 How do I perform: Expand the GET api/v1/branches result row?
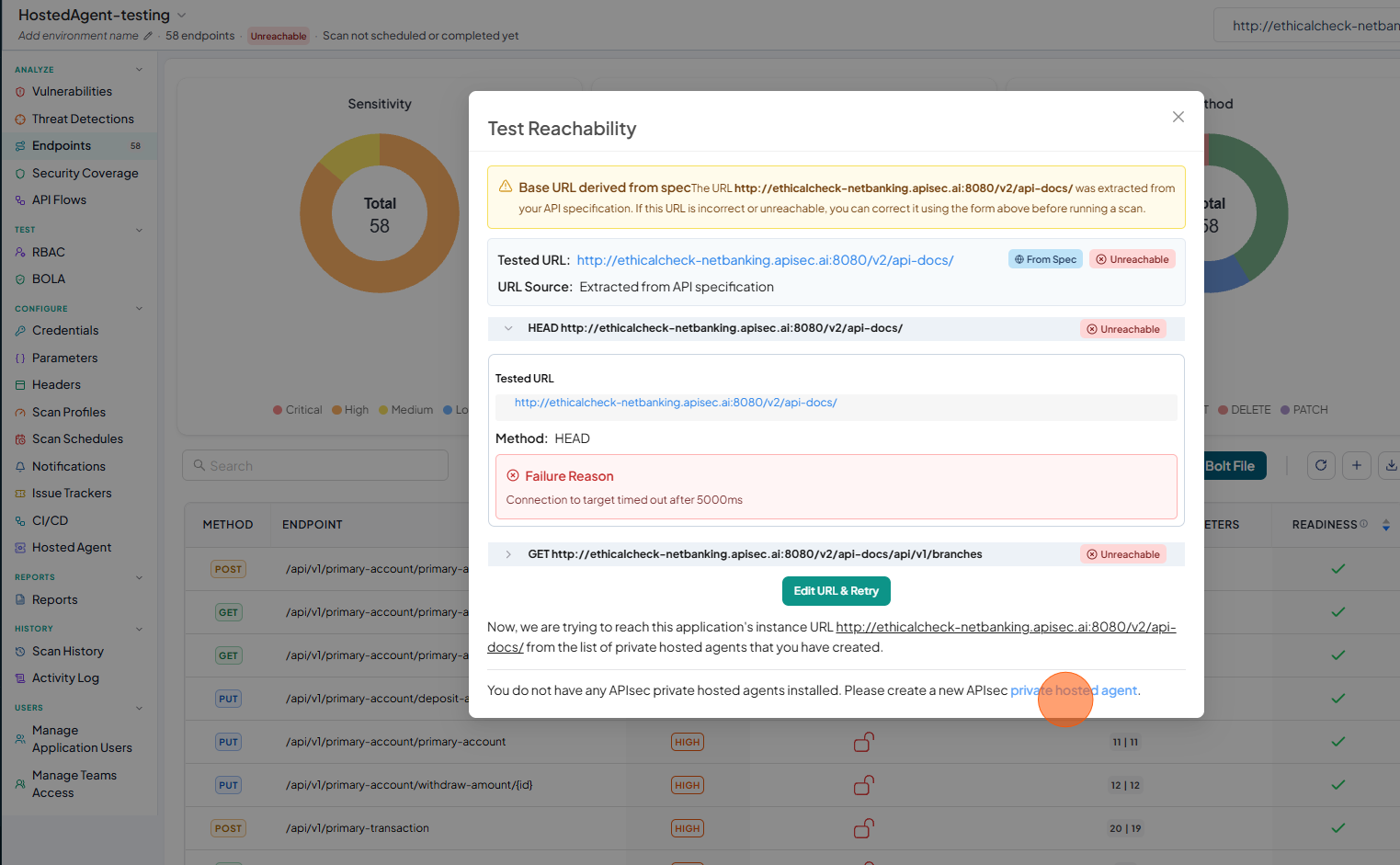point(508,554)
